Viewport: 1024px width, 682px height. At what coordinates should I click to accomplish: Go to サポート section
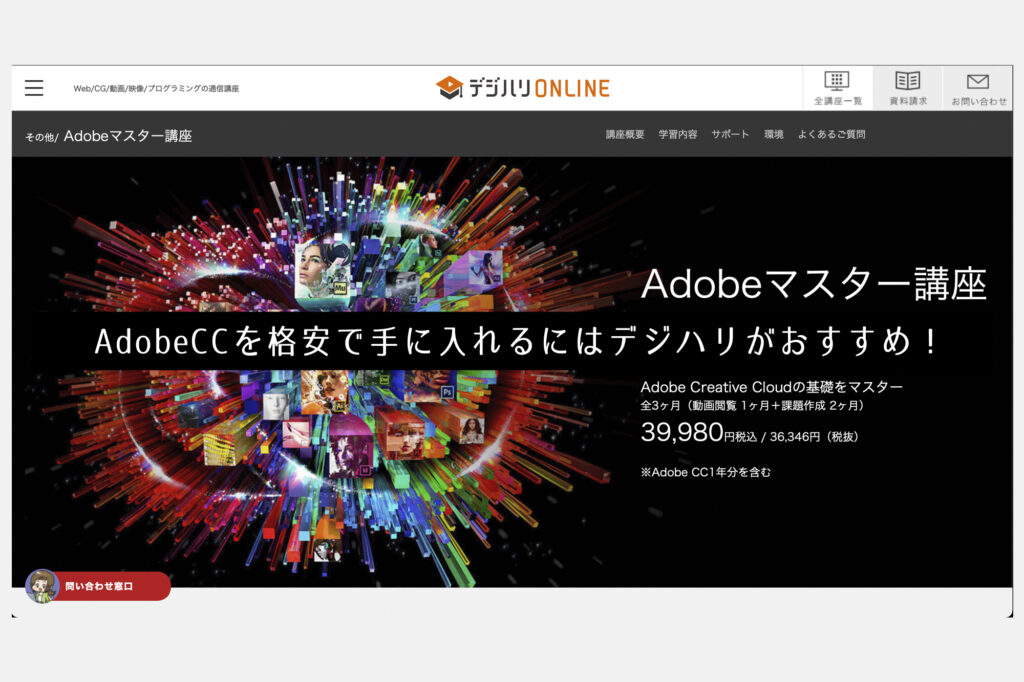click(730, 134)
